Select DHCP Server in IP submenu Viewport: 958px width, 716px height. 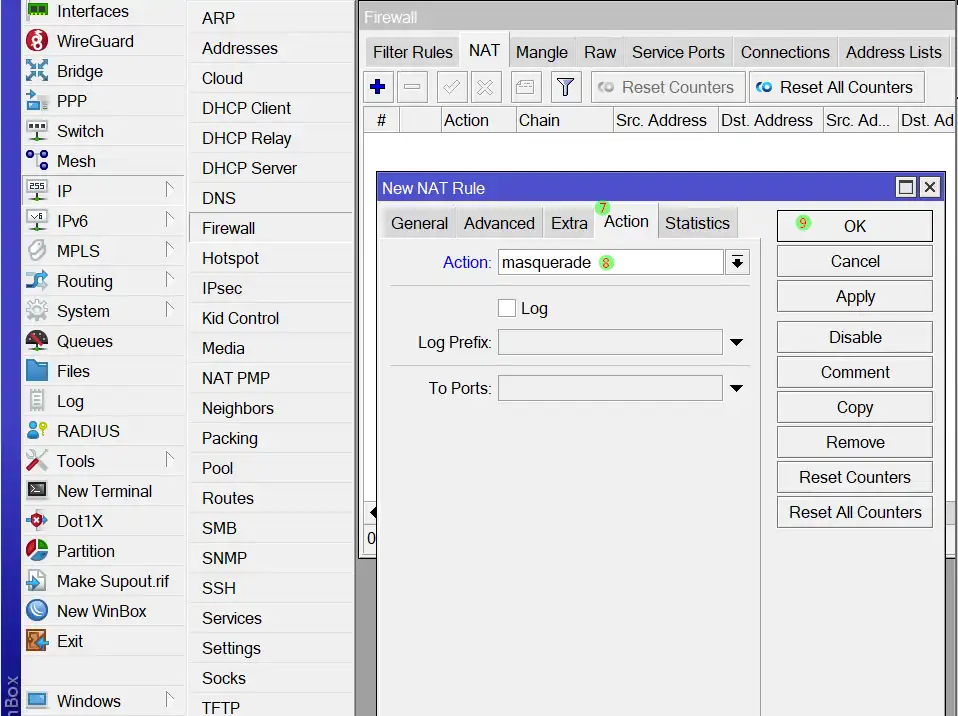coord(249,168)
